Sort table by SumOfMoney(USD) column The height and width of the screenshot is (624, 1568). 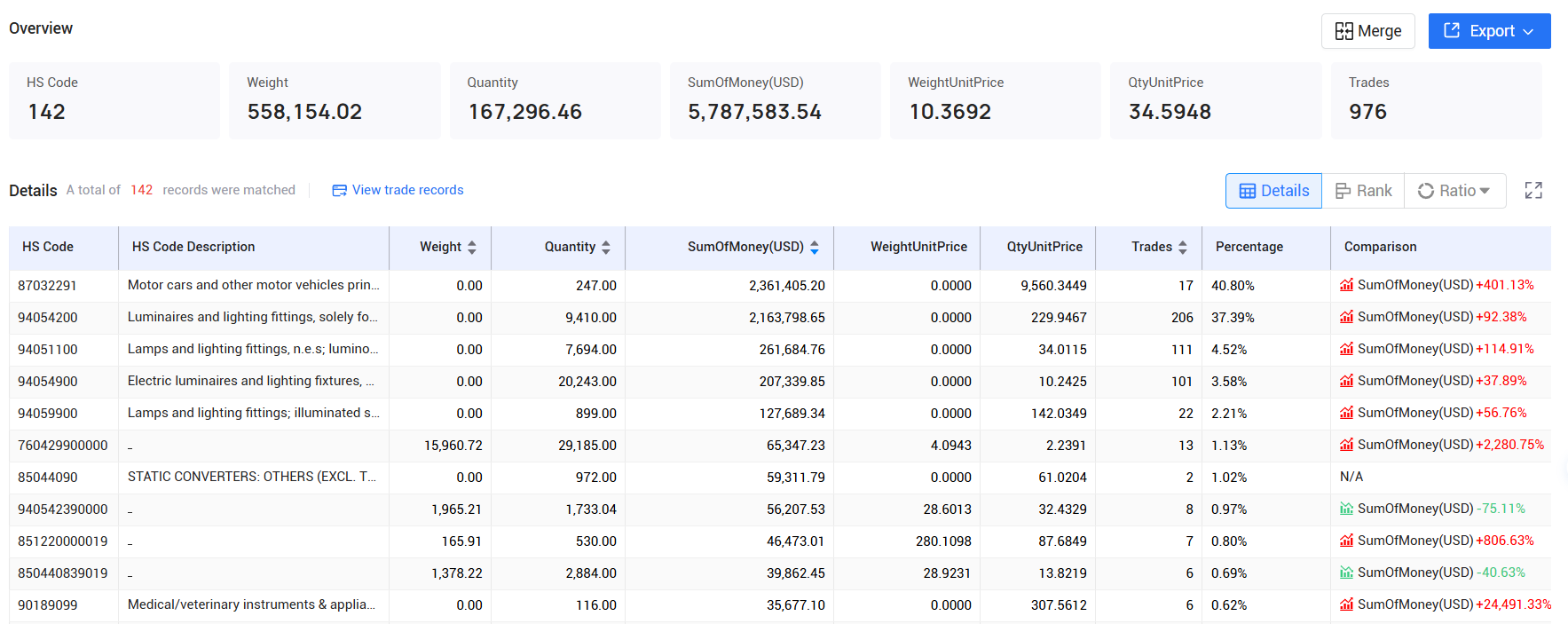coord(815,248)
